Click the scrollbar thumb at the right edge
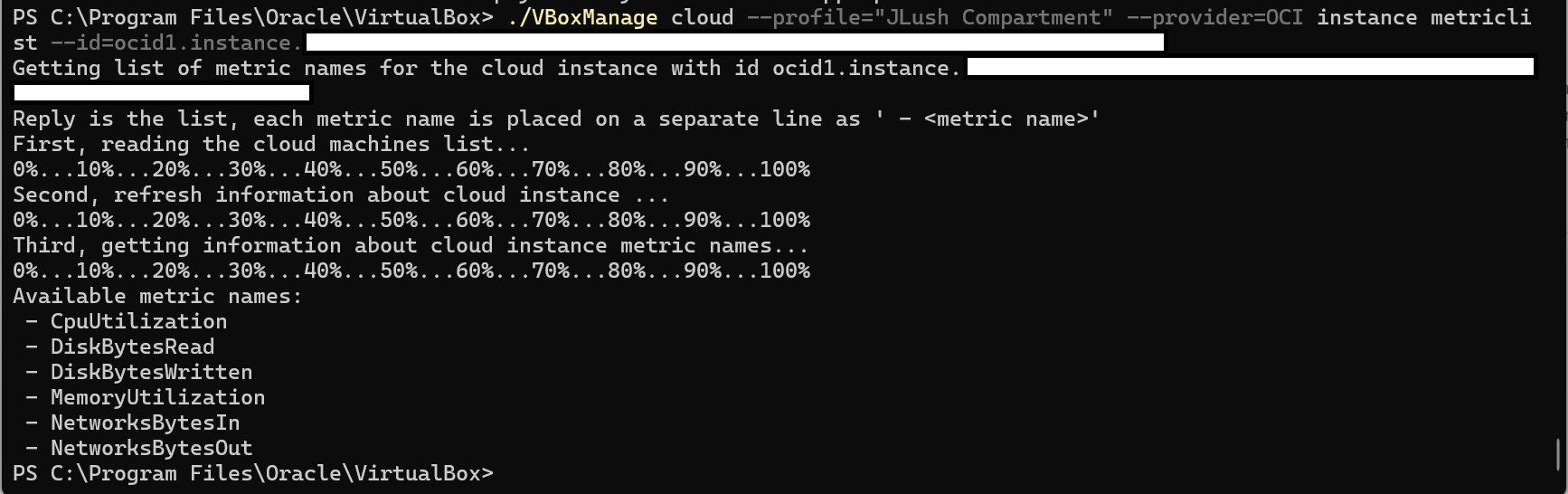Viewport: 1568px width, 494px height. pyautogui.click(x=1557, y=454)
